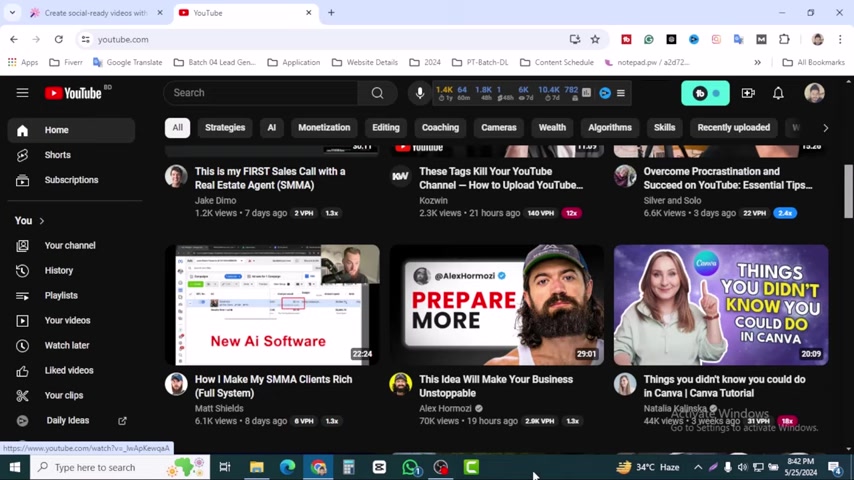Visit Silver and Solo channel name
This screenshot has height=480, width=854.
(x=672, y=200)
